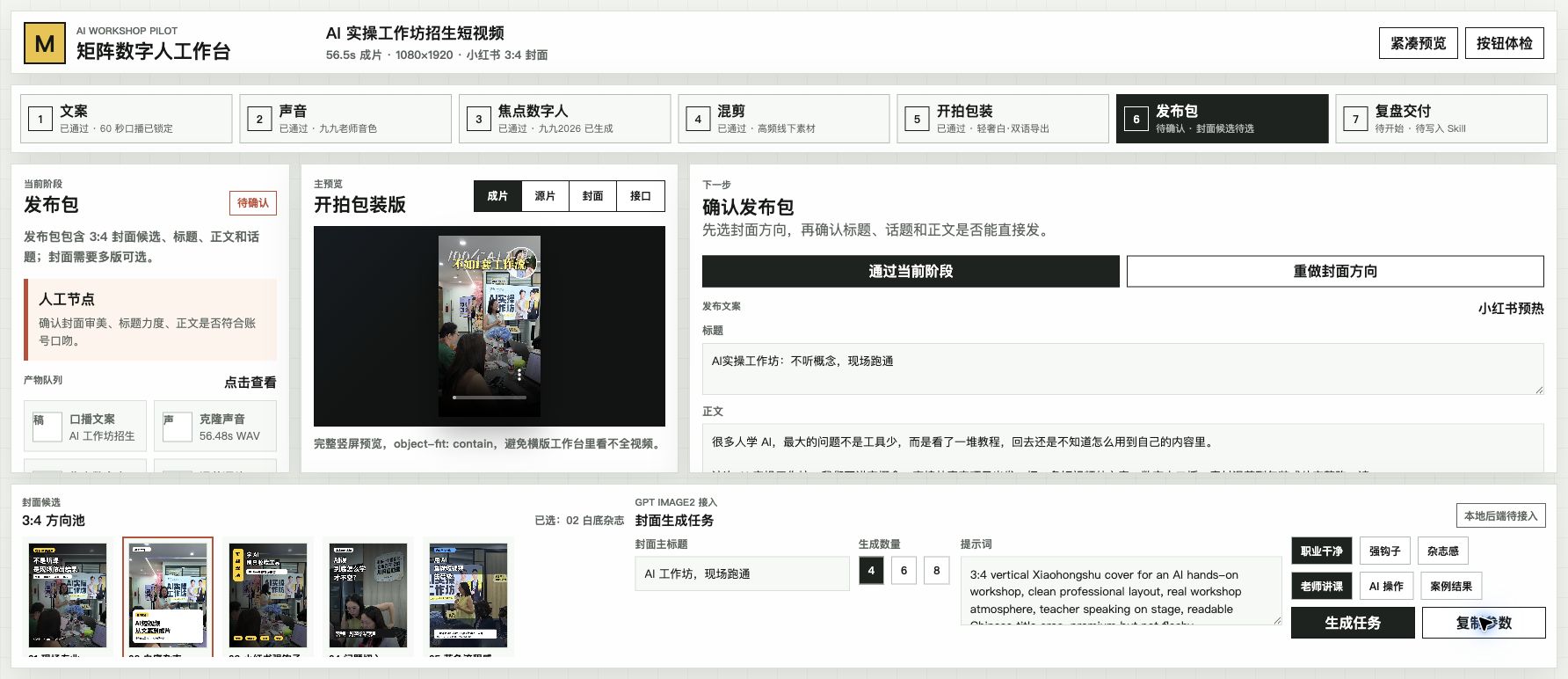
Task: Open step 1 文案
Action: [x=127, y=119]
